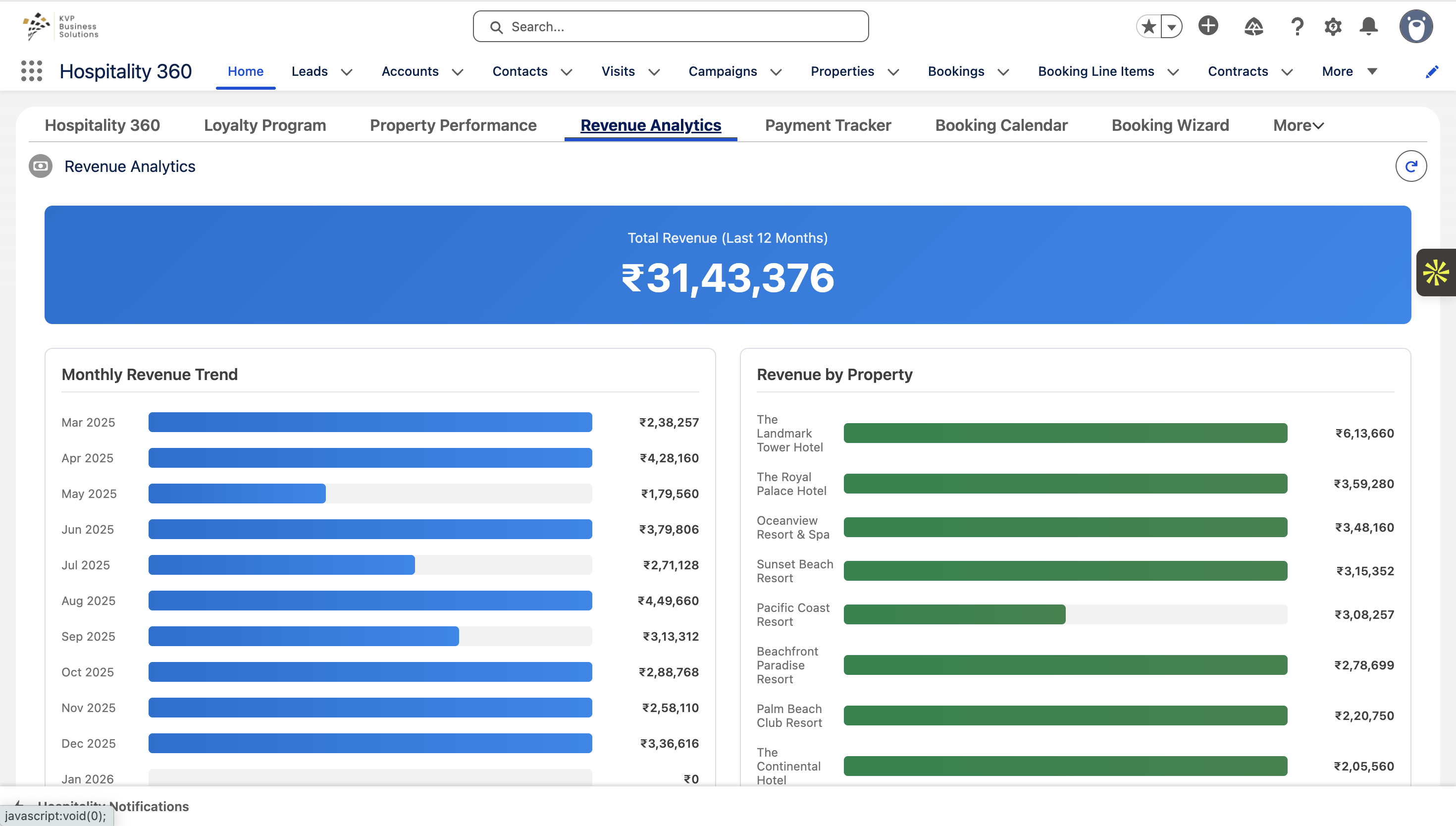The image size is (1456, 826).
Task: Open the setup gear icon
Action: click(x=1333, y=27)
